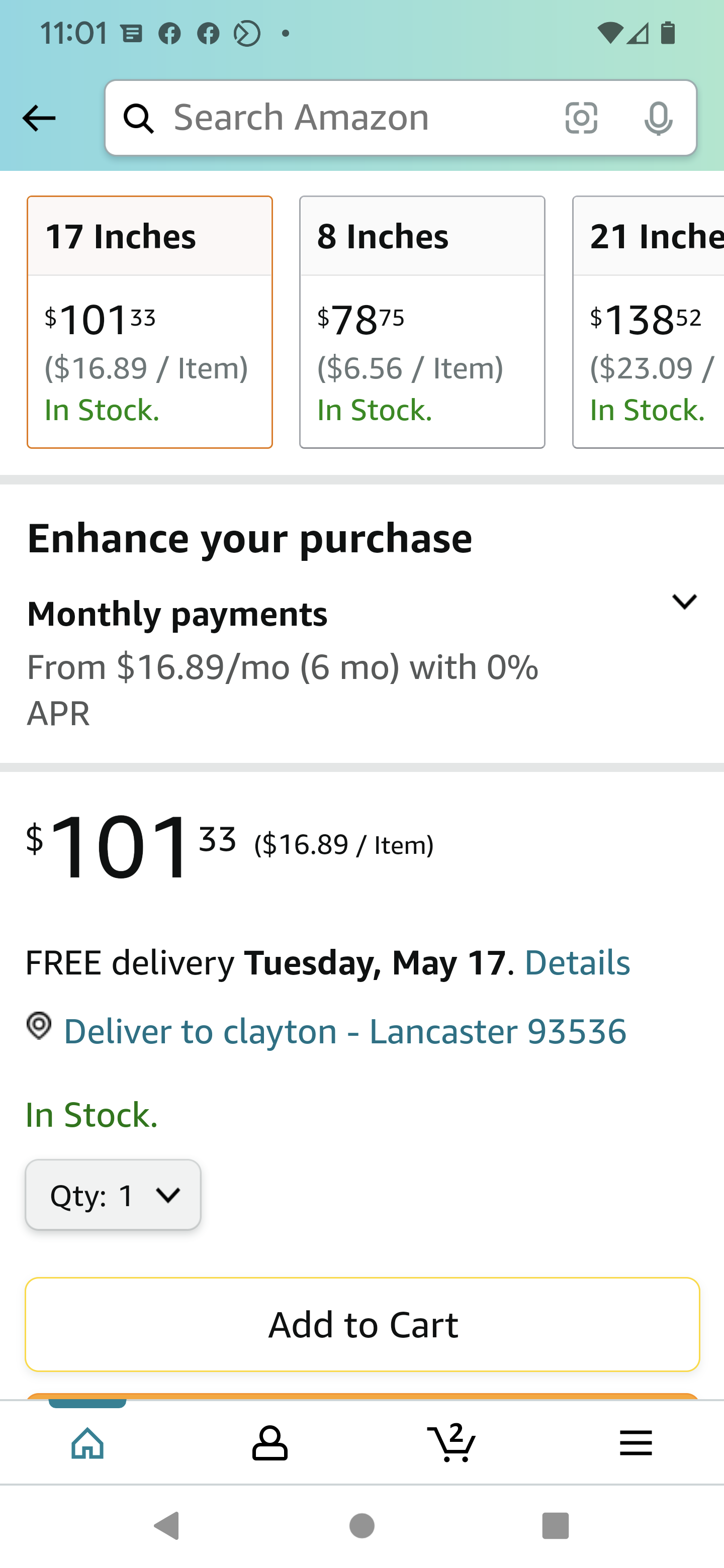This screenshot has width=724, height=1568.
Task: Tap Deliver to clayton - Lancaster 93536
Action: pos(344,1031)
